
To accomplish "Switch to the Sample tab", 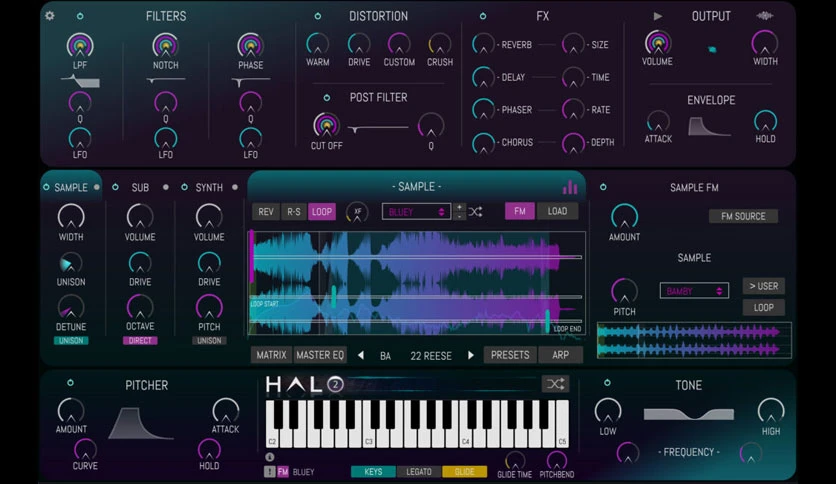I will (71, 188).
